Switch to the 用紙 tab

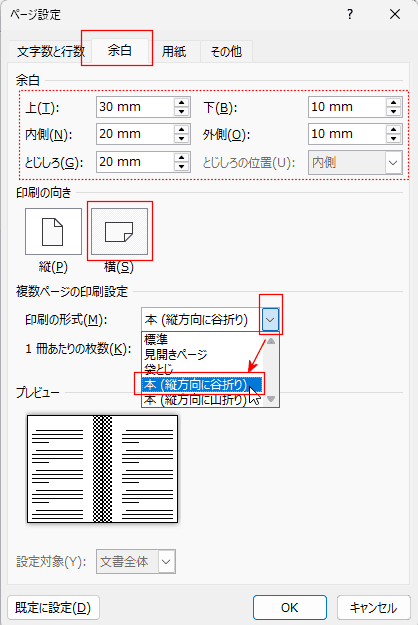coord(174,51)
